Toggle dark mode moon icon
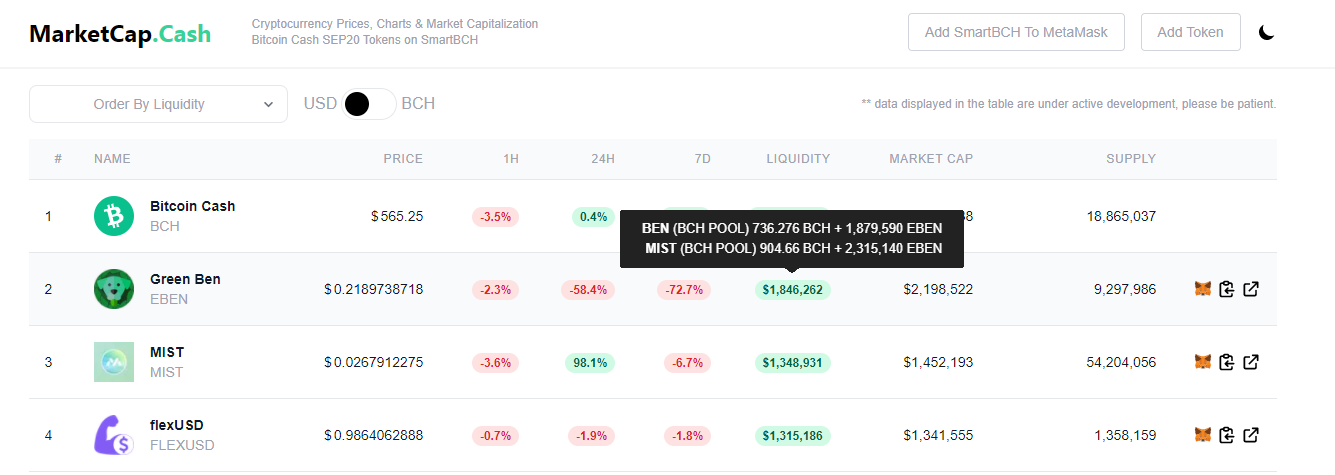The height and width of the screenshot is (475, 1335). point(1266,32)
